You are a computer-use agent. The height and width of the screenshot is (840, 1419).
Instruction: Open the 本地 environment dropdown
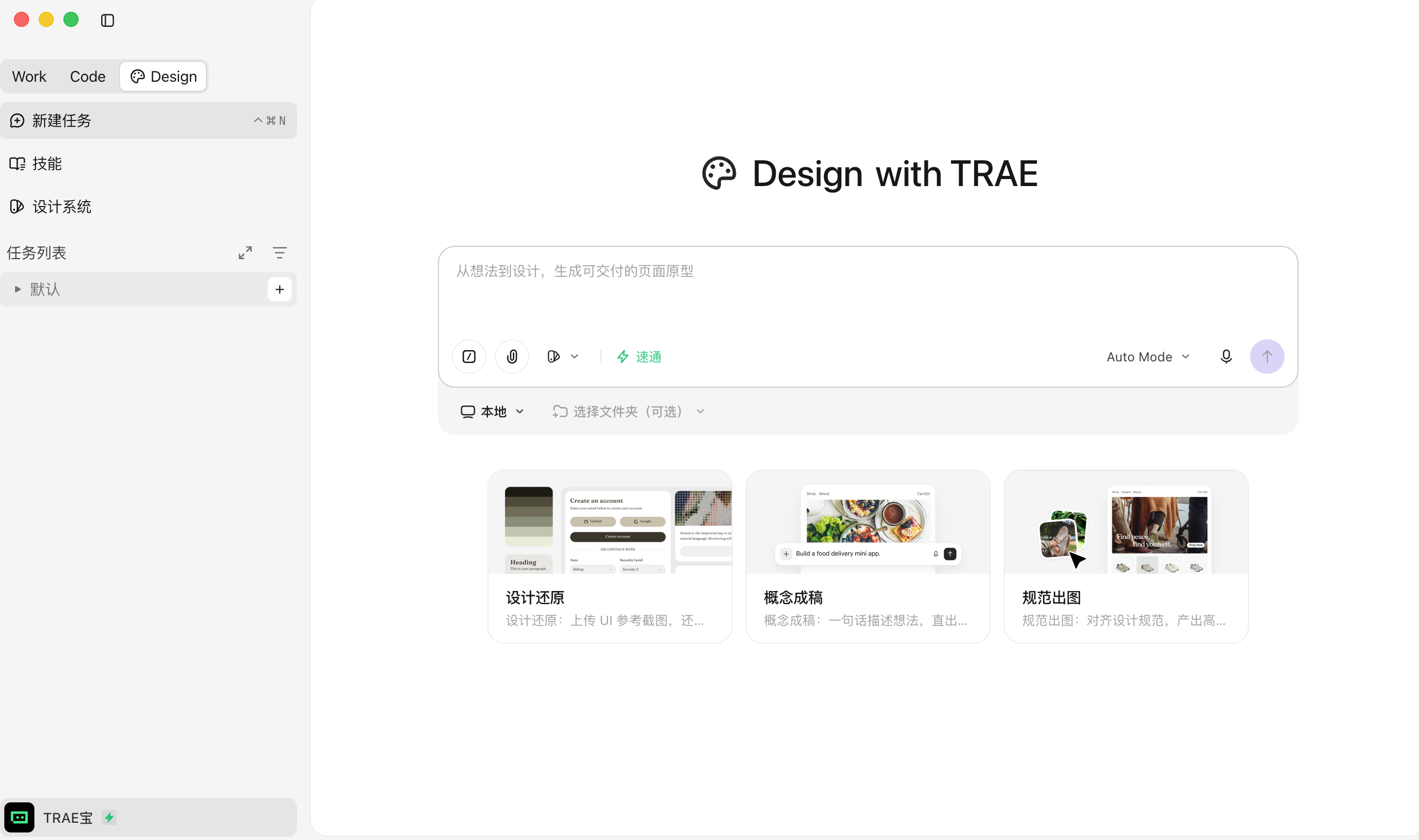tap(492, 411)
